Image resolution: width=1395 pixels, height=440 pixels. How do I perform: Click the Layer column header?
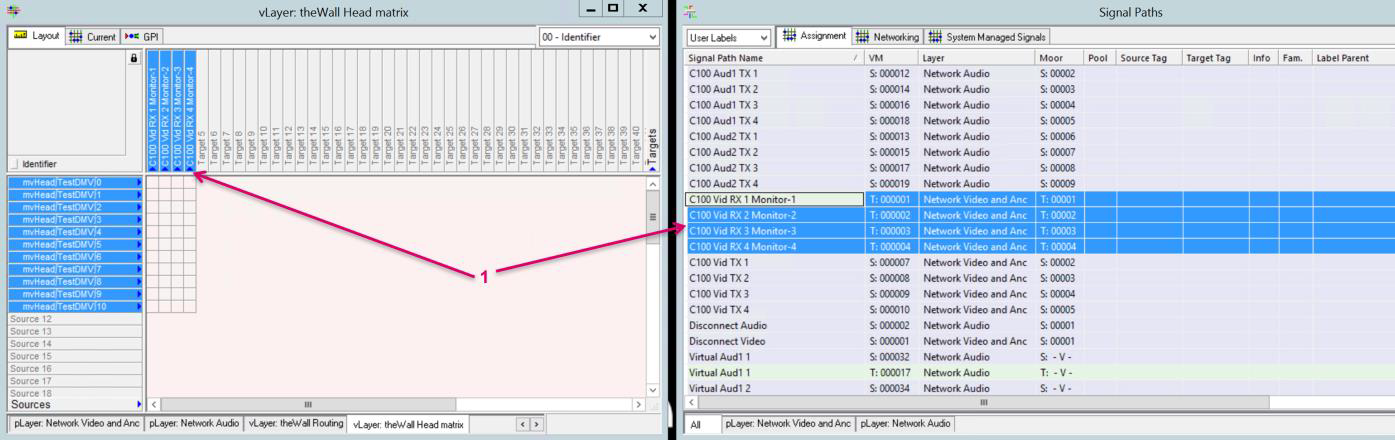pyautogui.click(x=975, y=58)
